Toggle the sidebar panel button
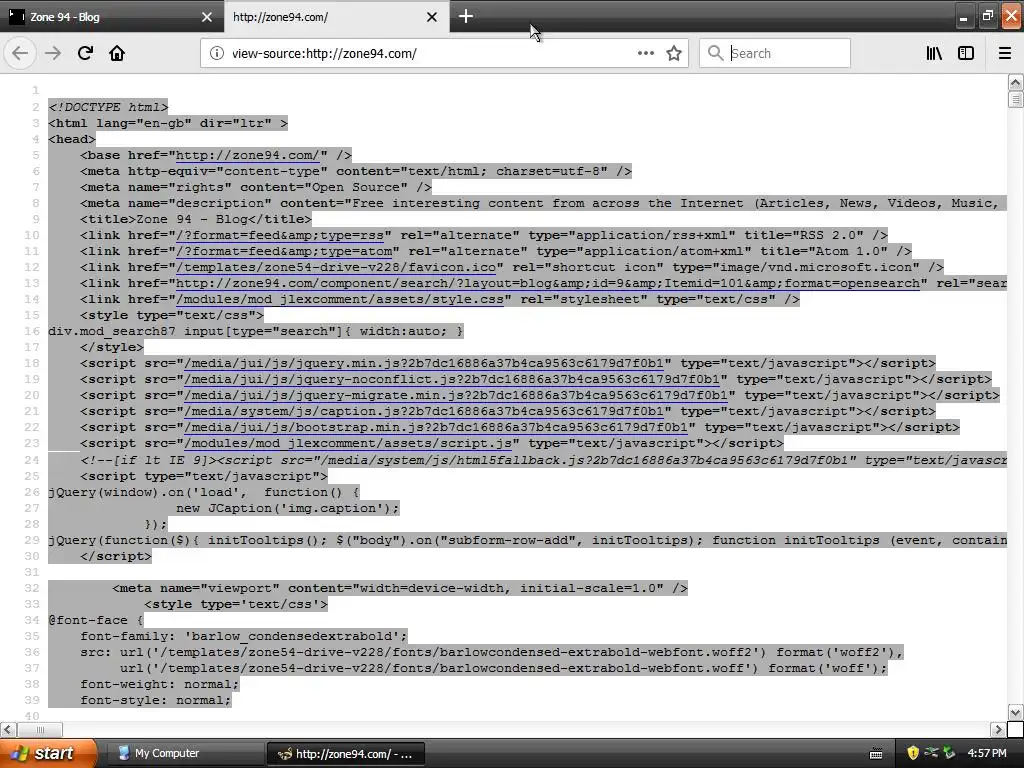The image size is (1024, 768). (x=966, y=53)
